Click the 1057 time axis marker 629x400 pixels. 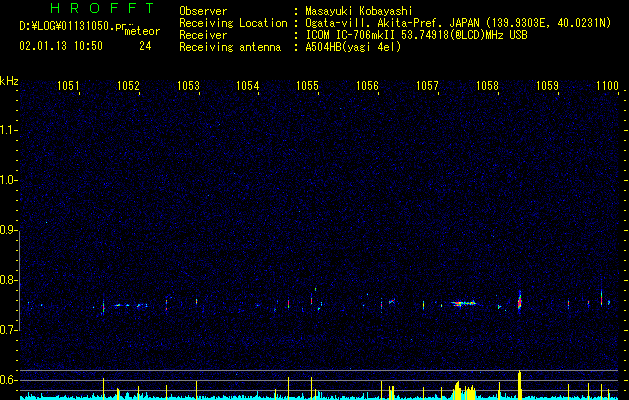pyautogui.click(x=427, y=86)
